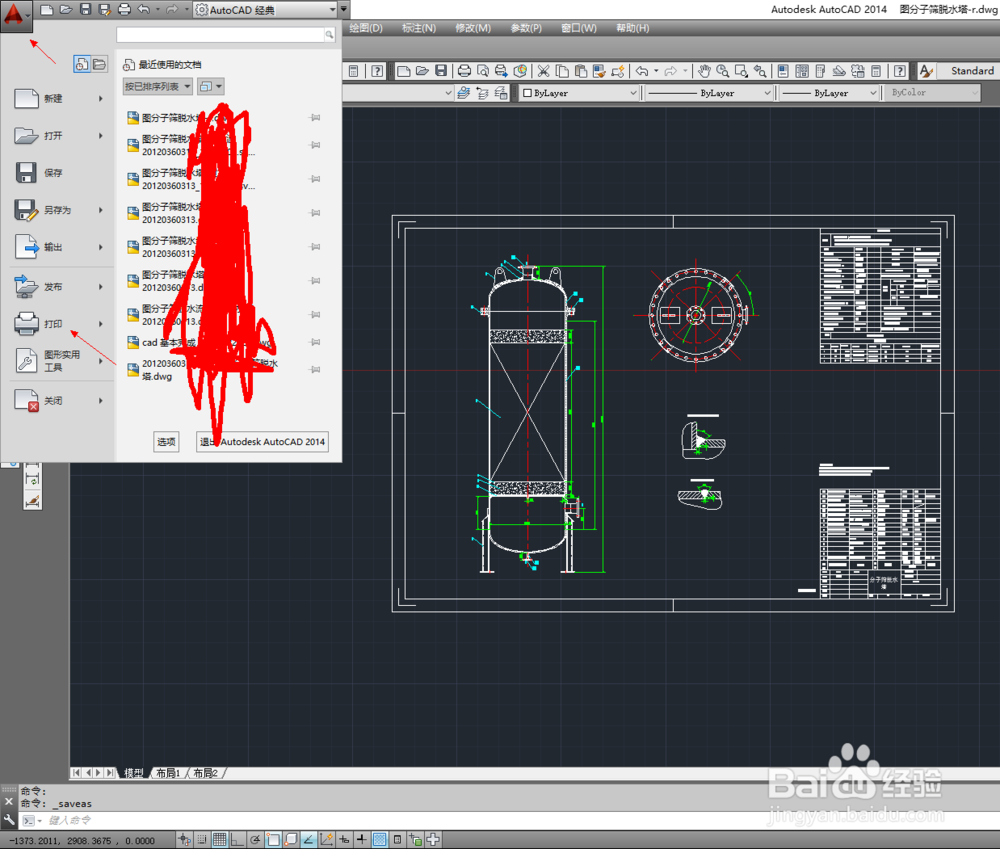Click 保存 in the application menu

tap(58, 173)
